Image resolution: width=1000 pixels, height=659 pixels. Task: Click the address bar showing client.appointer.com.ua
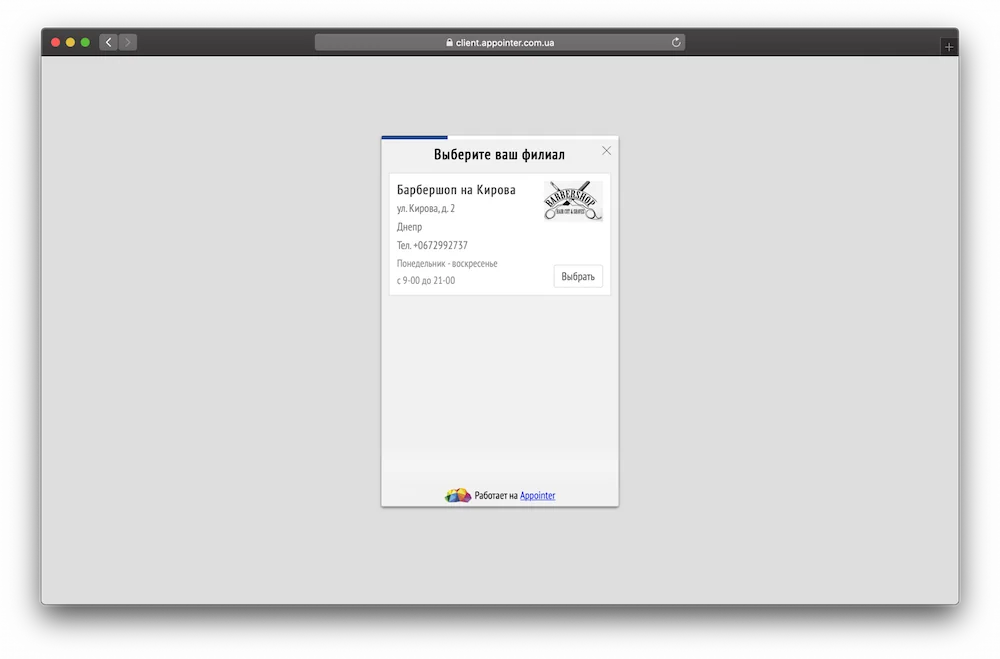[499, 42]
